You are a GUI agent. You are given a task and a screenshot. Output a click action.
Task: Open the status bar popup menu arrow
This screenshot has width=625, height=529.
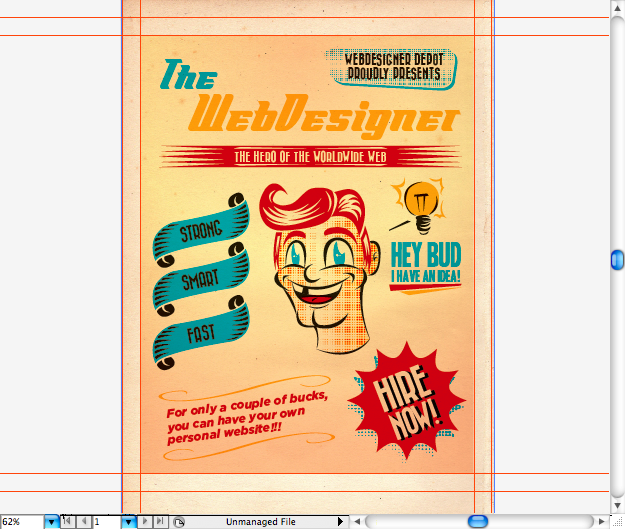click(340, 522)
